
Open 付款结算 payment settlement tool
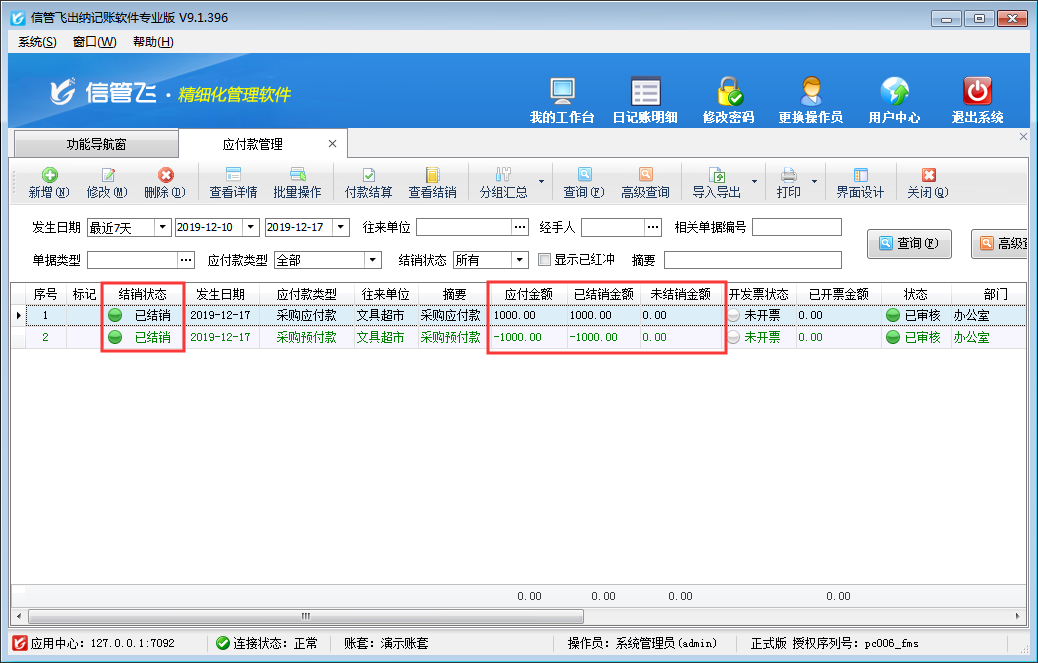368,175
